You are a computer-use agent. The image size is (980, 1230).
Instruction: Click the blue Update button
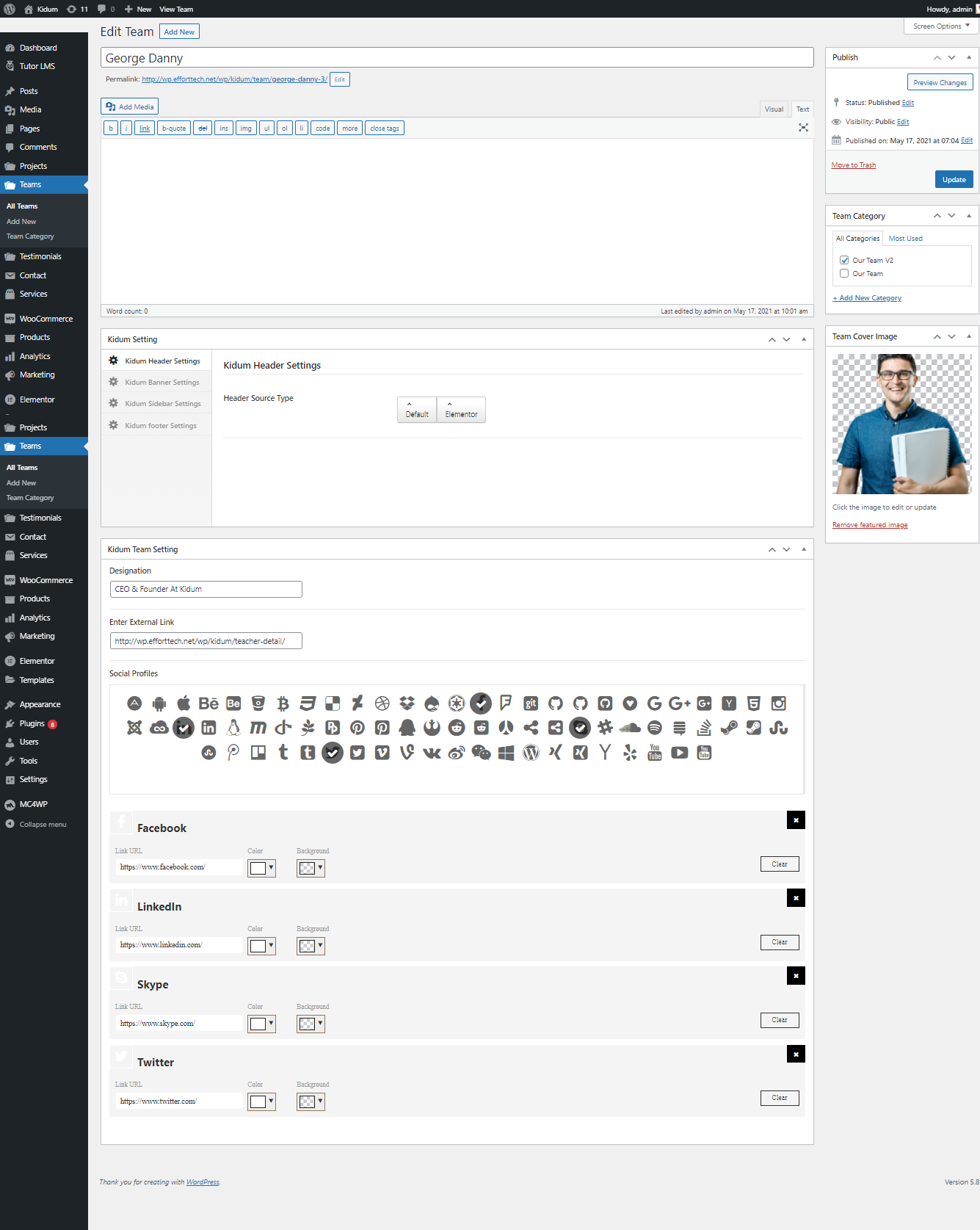tap(954, 179)
